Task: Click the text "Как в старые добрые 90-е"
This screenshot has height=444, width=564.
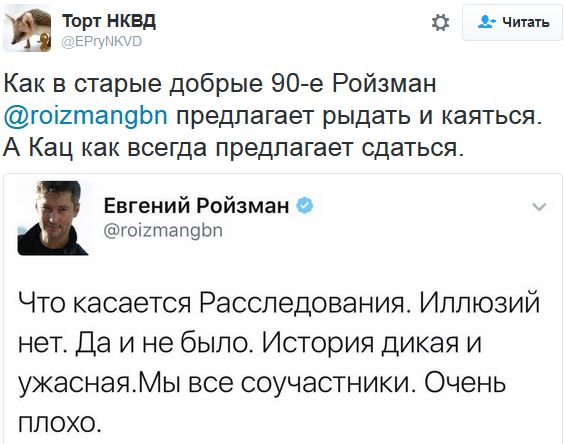Action: [x=164, y=83]
